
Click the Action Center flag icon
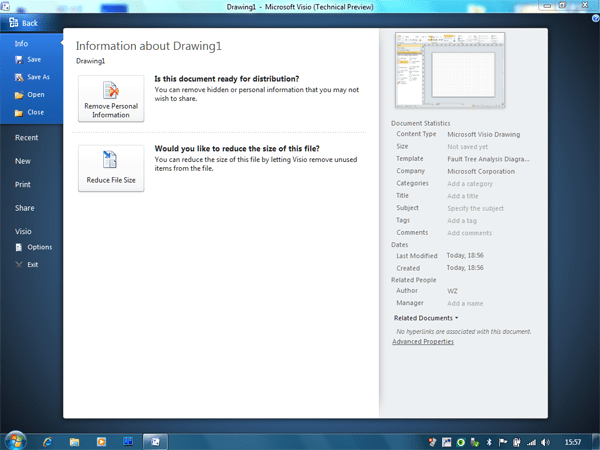[x=503, y=442]
